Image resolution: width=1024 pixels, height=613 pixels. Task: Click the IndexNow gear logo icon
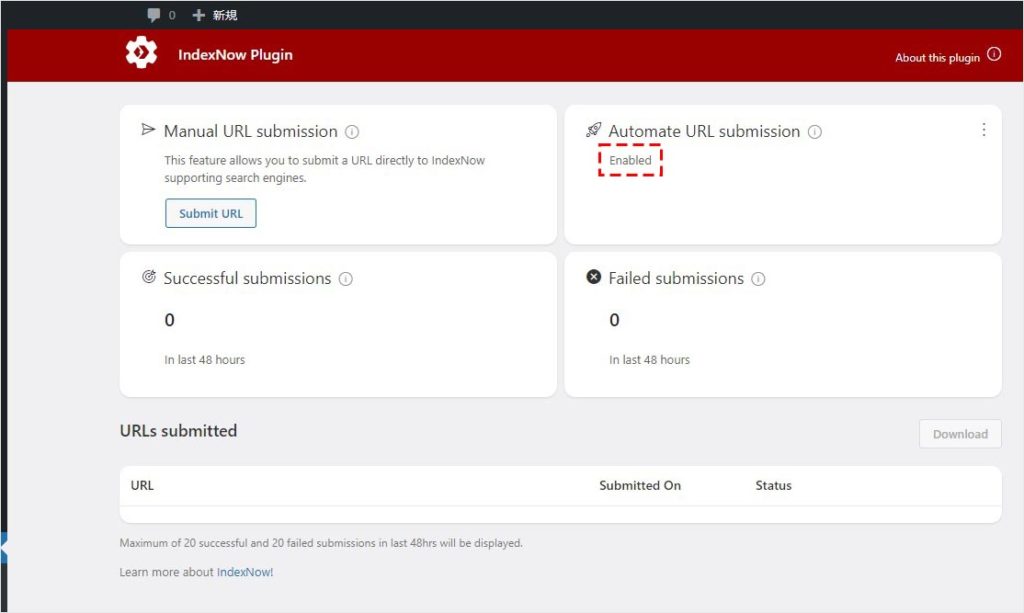tap(141, 54)
